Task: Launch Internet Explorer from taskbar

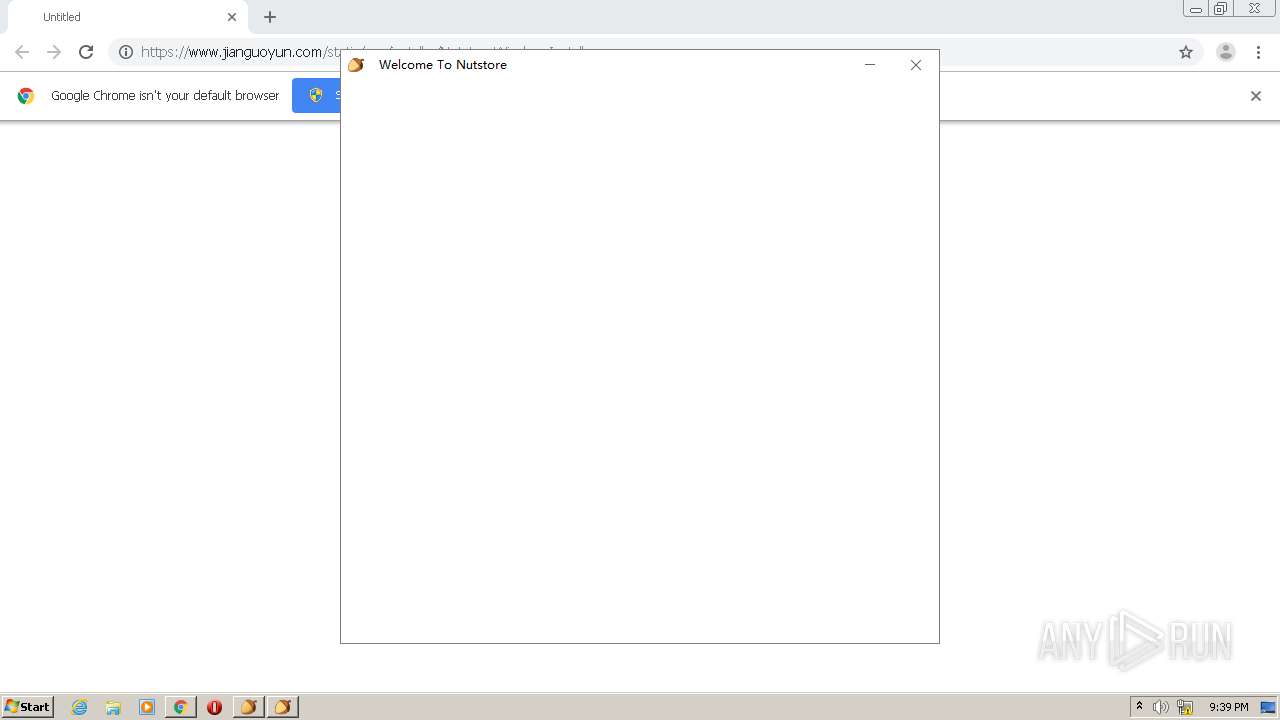Action: 80,707
